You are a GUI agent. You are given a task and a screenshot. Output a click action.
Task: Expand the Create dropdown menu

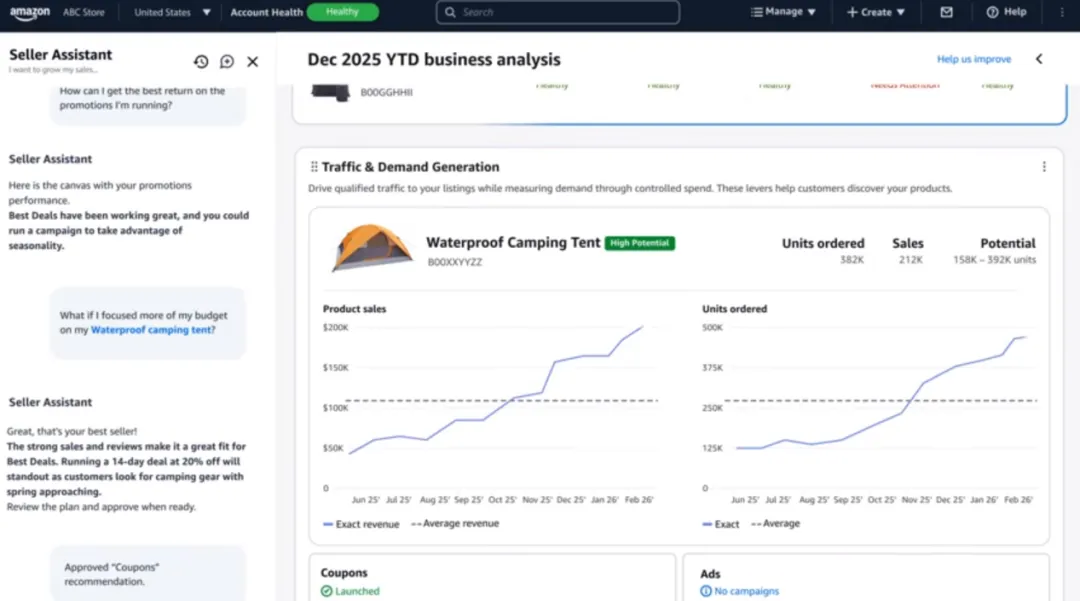[x=876, y=12]
